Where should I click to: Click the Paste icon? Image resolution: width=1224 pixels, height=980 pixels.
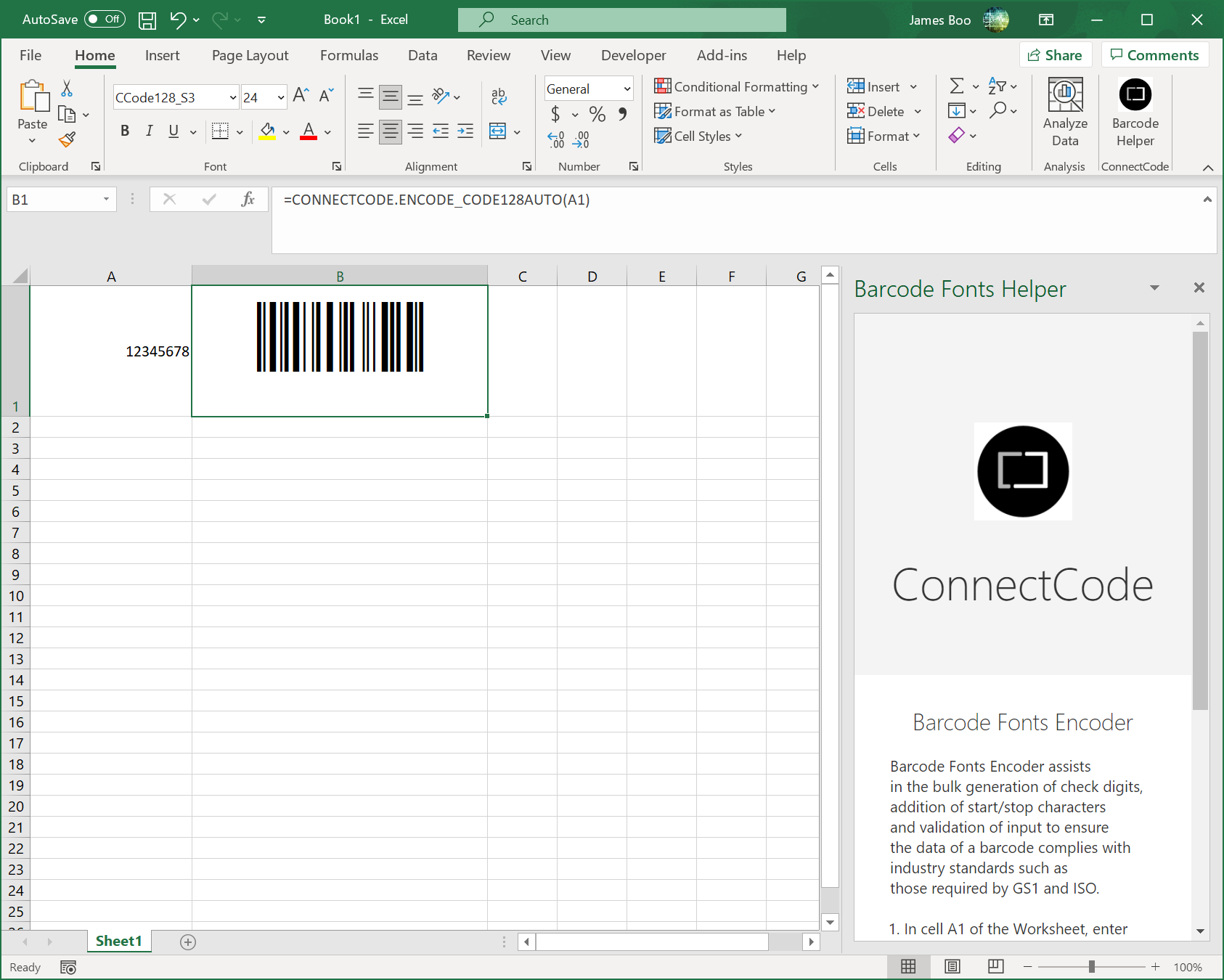coord(33,97)
